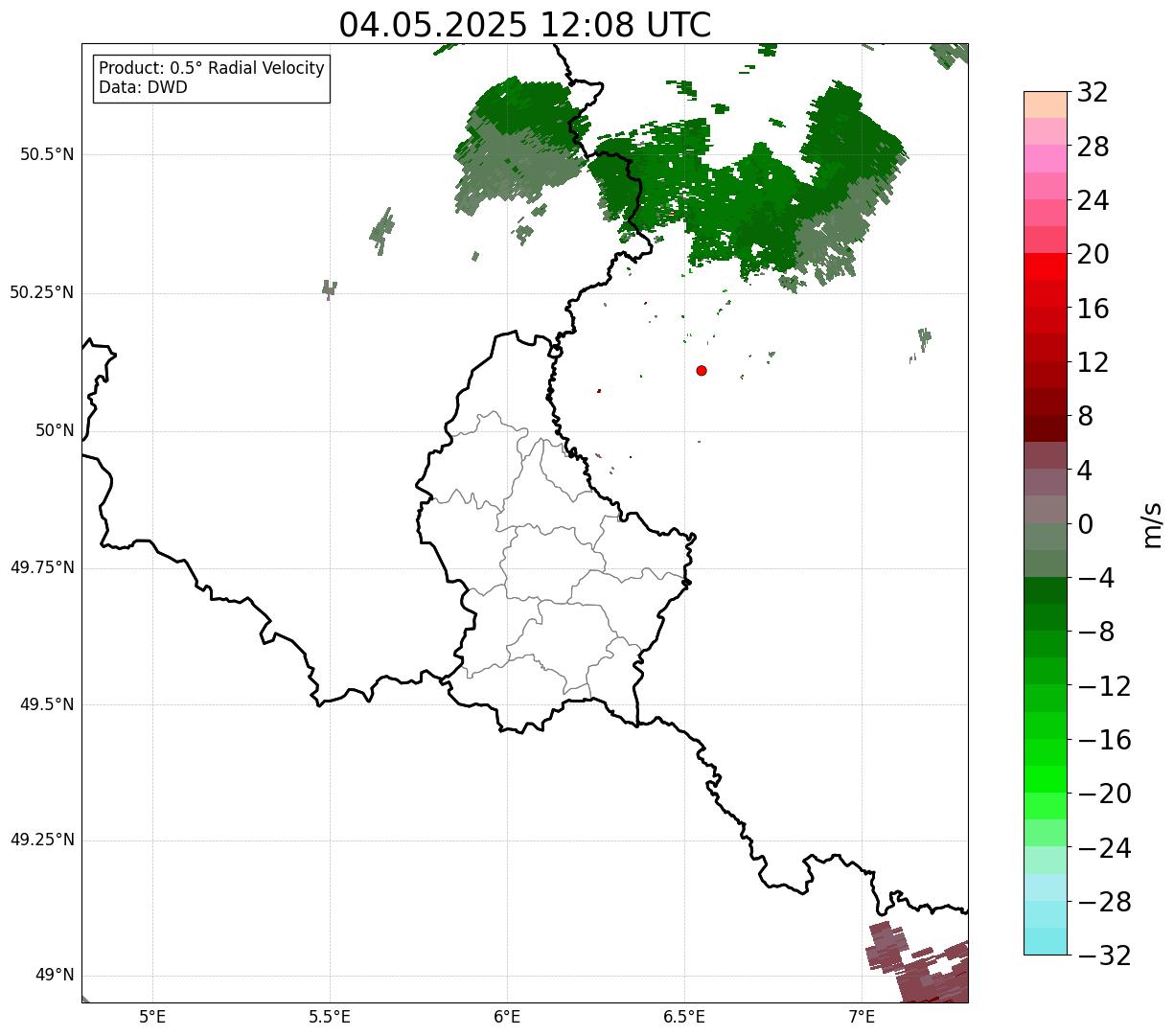The height and width of the screenshot is (1036, 1174).
Task: Click the peach swatch at top of colorbar
Action: pos(1046,104)
